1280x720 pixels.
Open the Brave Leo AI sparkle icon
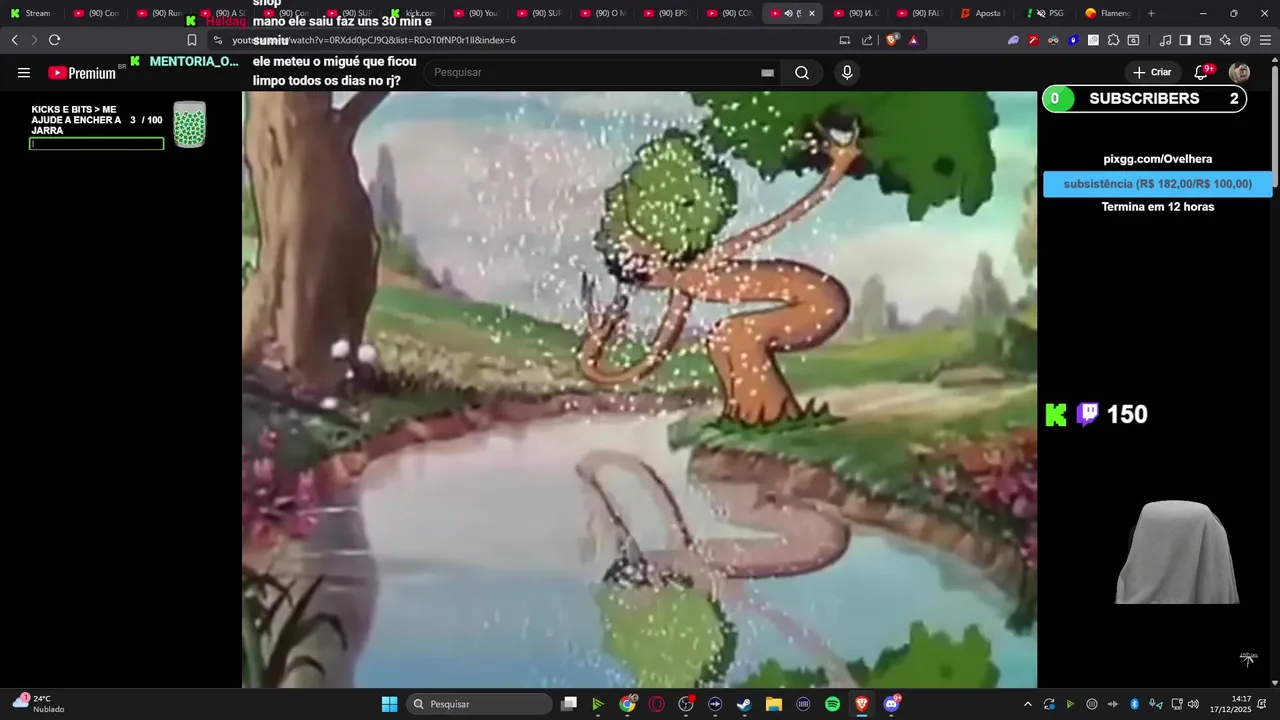pos(1225,40)
